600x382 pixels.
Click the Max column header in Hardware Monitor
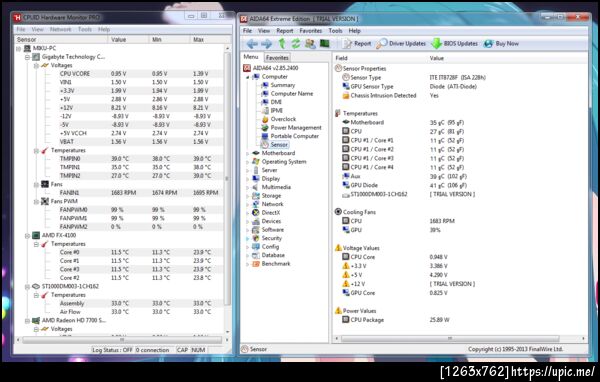(x=210, y=39)
